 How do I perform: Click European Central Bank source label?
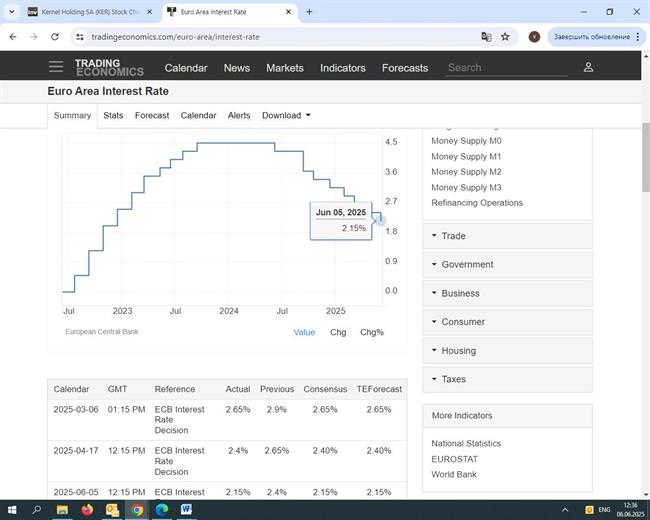pyautogui.click(x=102, y=332)
